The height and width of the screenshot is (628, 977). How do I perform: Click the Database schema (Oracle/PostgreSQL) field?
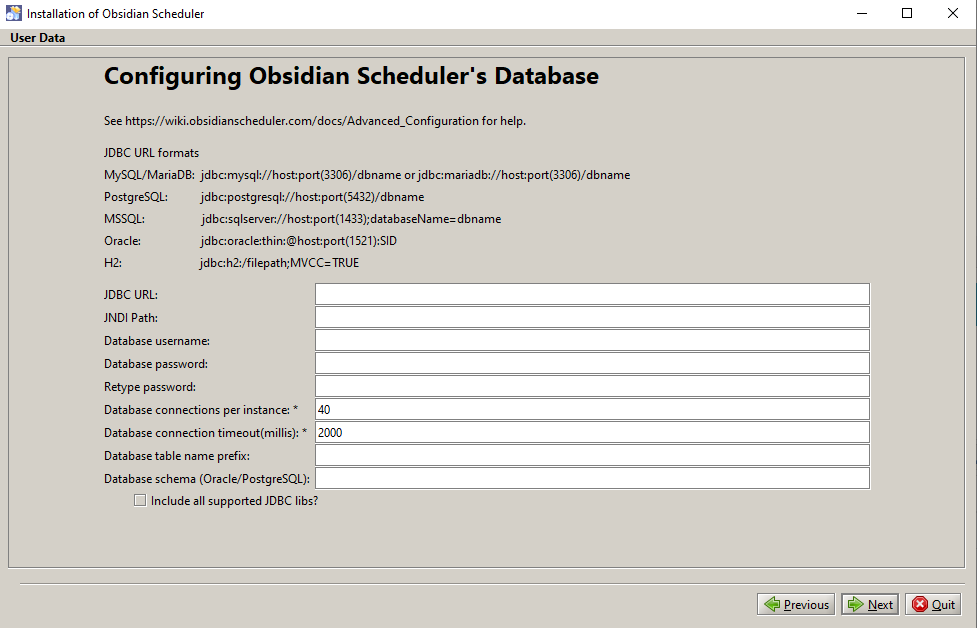(x=592, y=478)
